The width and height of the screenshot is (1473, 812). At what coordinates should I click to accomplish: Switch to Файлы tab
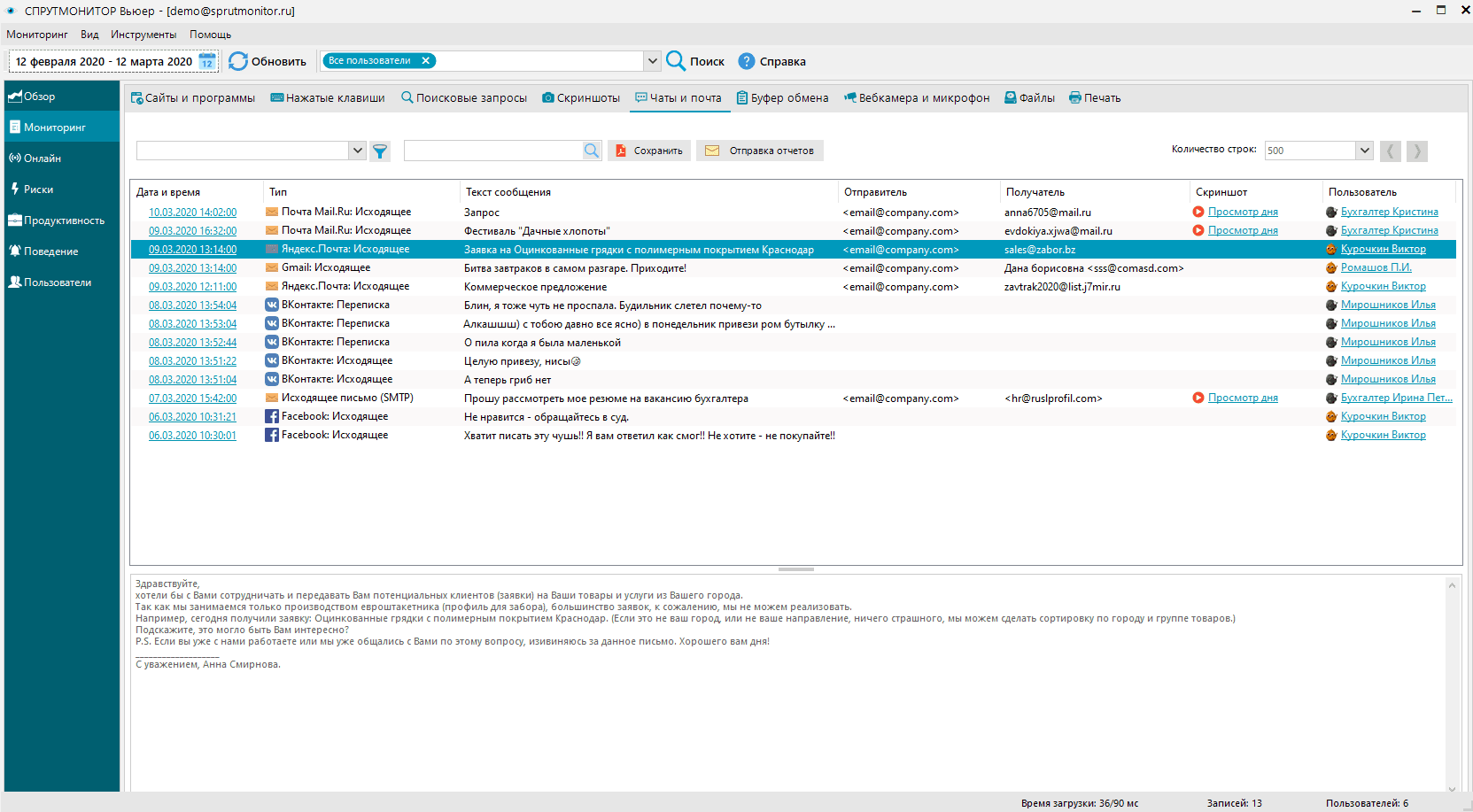1029,98
